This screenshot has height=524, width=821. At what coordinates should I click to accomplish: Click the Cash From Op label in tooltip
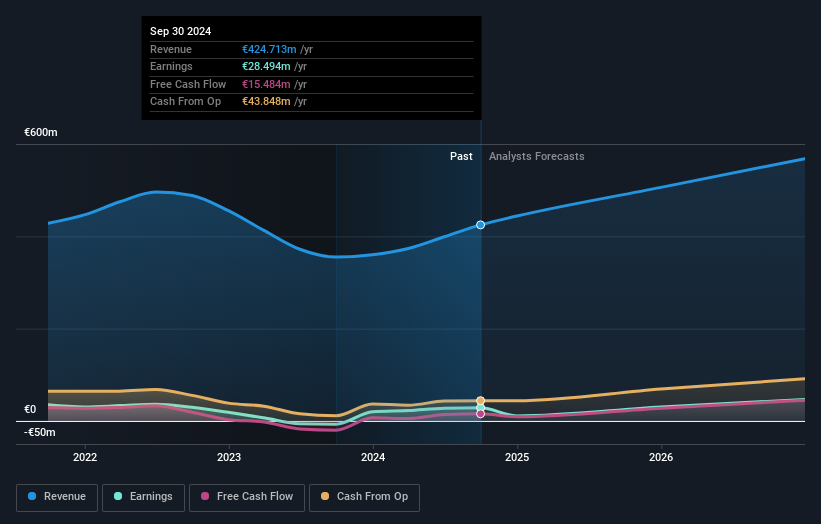click(185, 102)
